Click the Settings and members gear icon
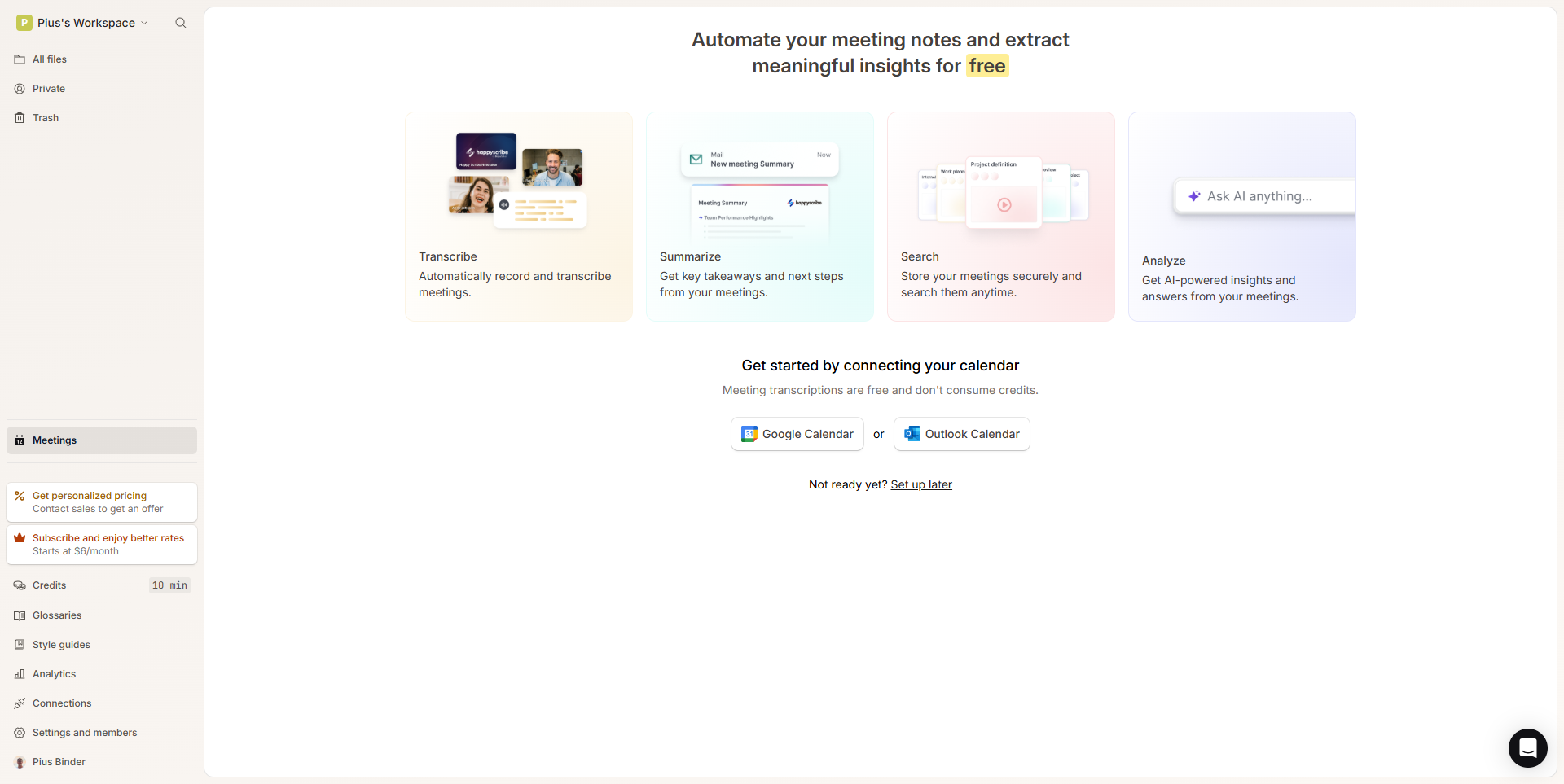The image size is (1564, 784). pos(20,733)
